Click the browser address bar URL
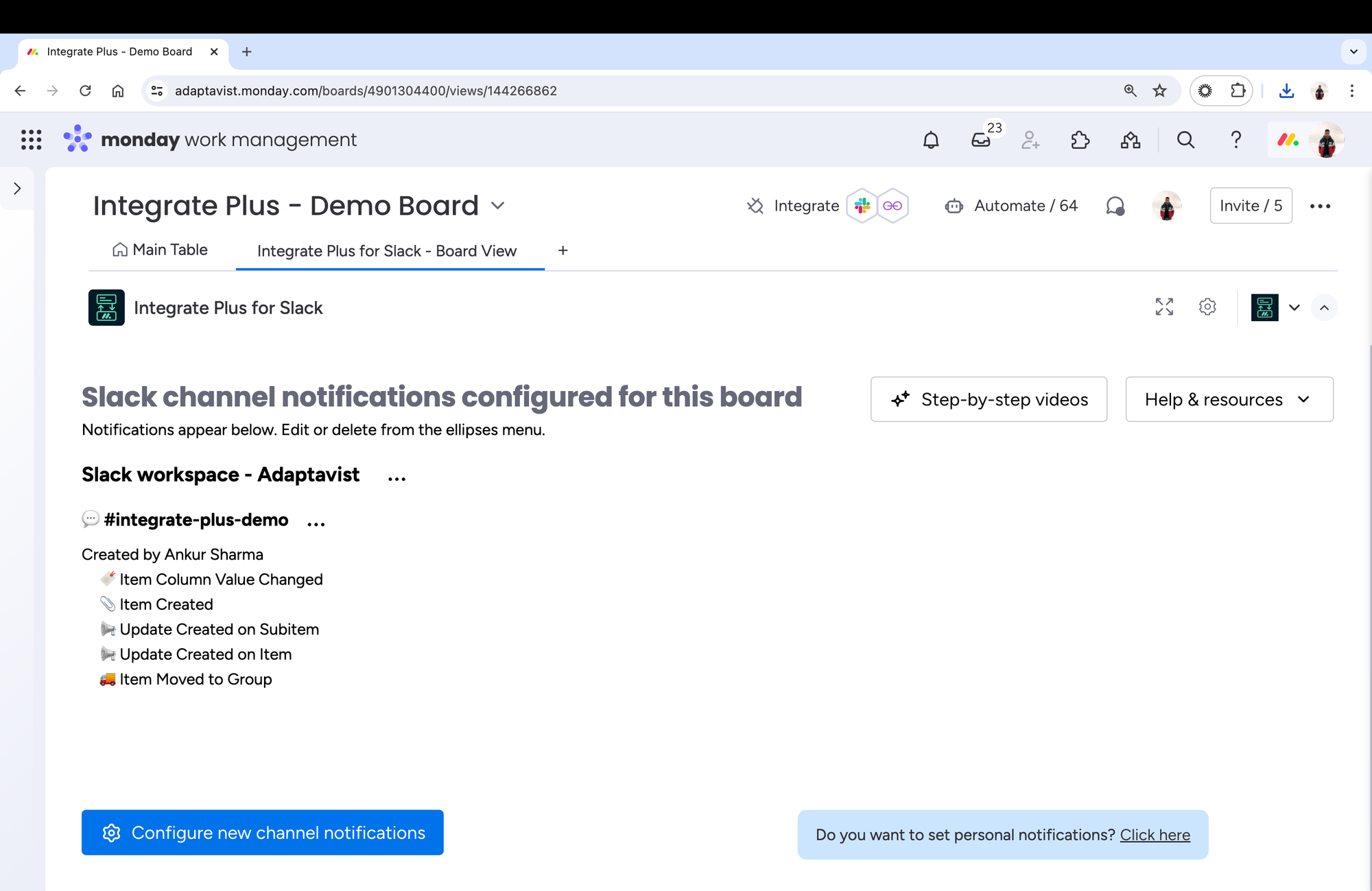 click(366, 91)
